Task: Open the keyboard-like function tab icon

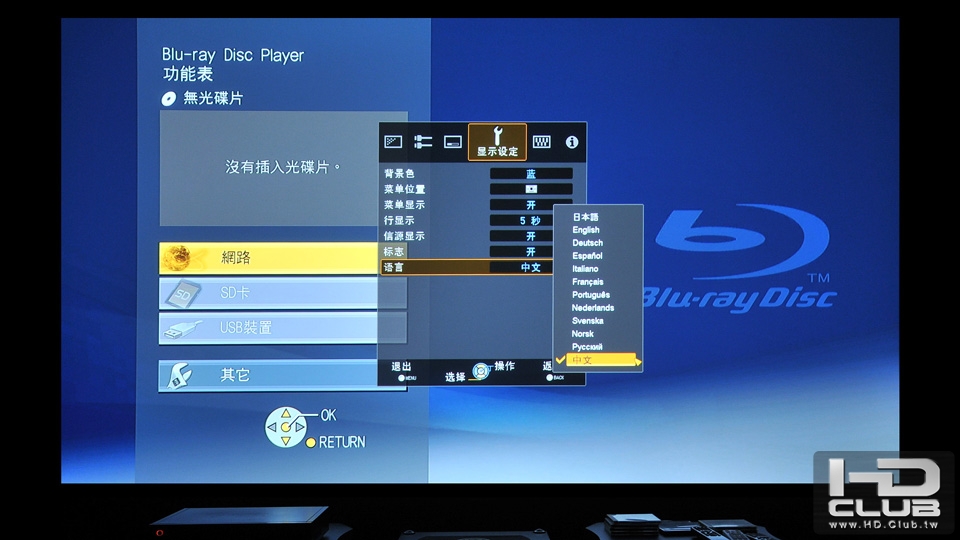Action: pos(541,142)
